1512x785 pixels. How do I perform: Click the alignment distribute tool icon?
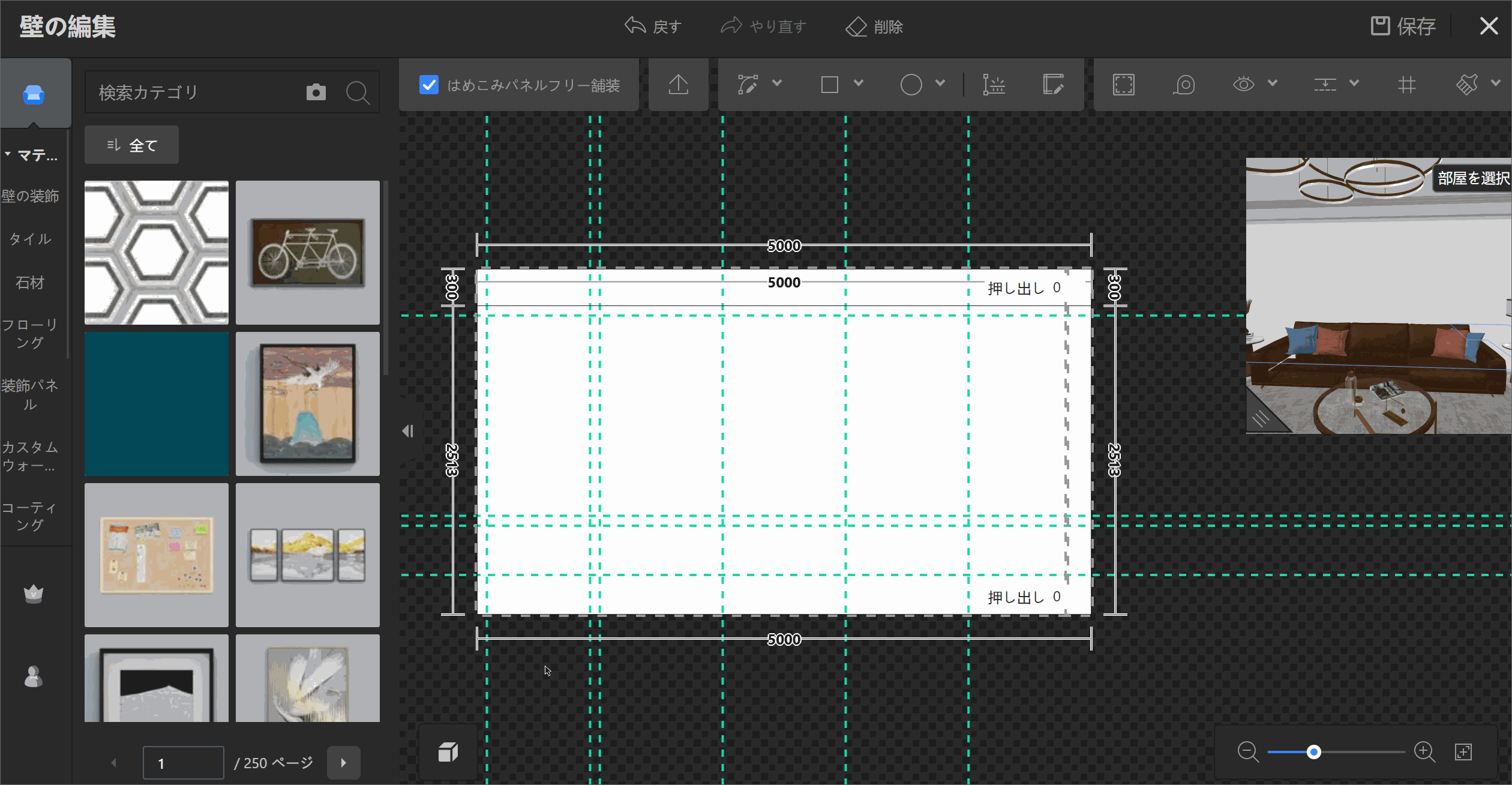coord(1325,85)
